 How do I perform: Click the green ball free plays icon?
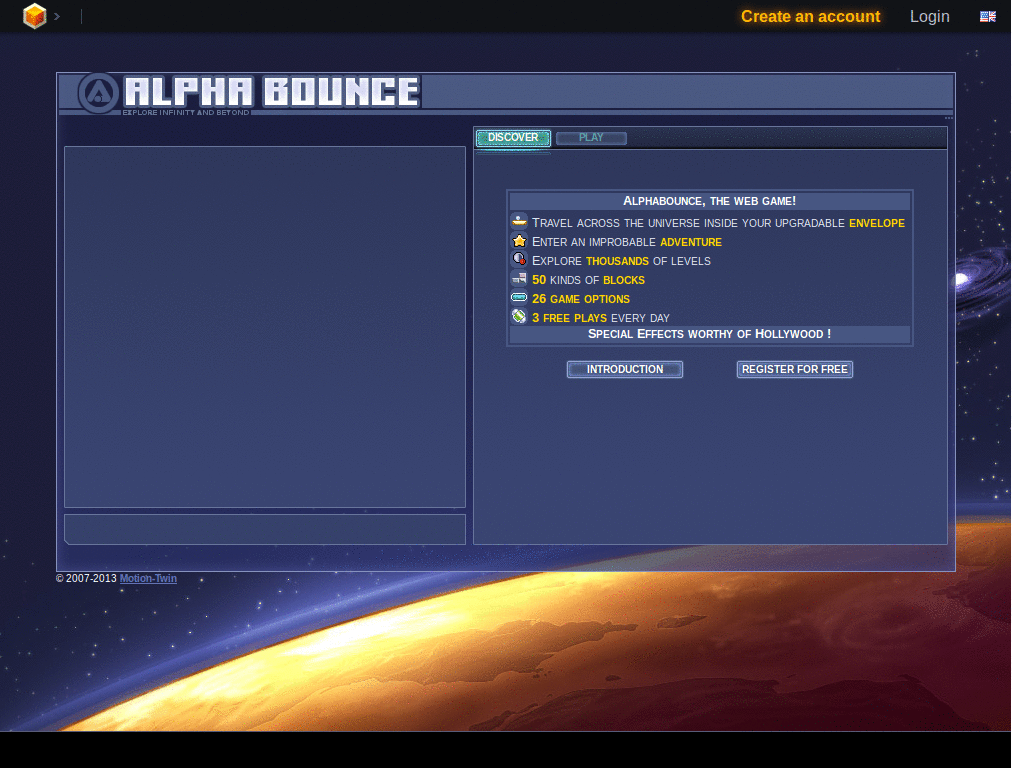(519, 317)
